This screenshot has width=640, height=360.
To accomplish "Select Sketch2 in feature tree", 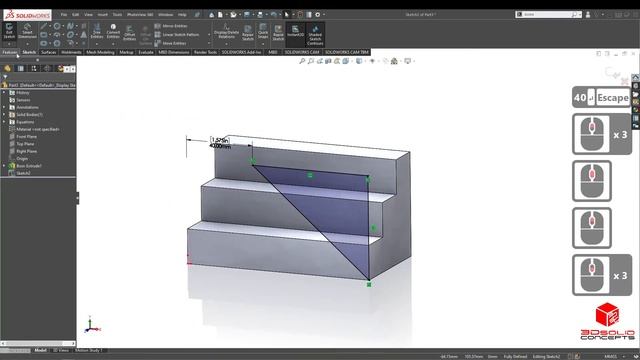I will click(23, 173).
